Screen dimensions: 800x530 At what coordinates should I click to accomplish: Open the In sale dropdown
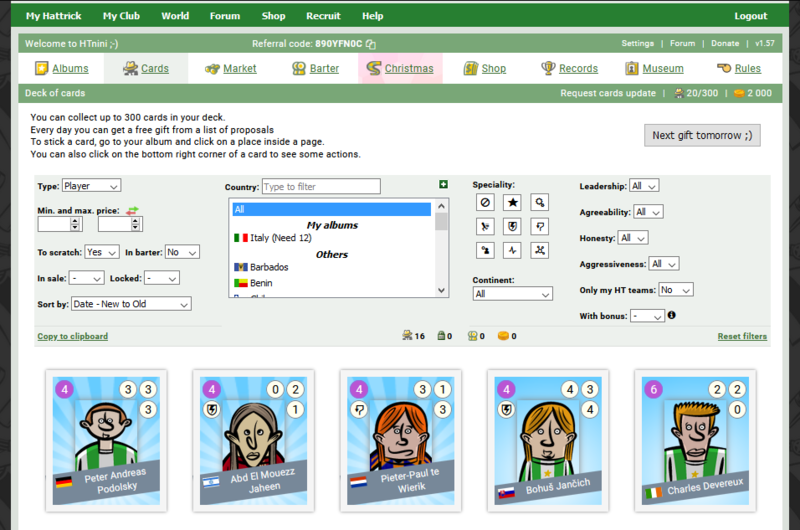point(87,278)
